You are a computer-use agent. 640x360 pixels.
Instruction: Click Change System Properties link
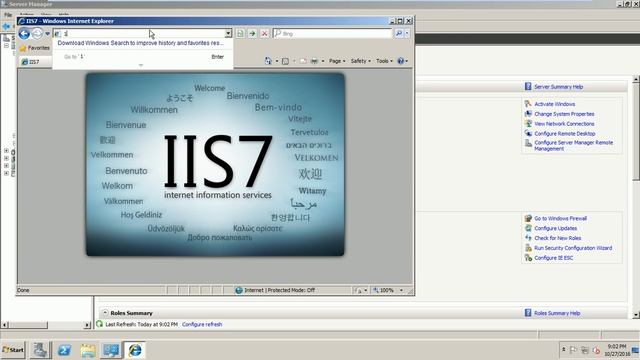[564, 114]
